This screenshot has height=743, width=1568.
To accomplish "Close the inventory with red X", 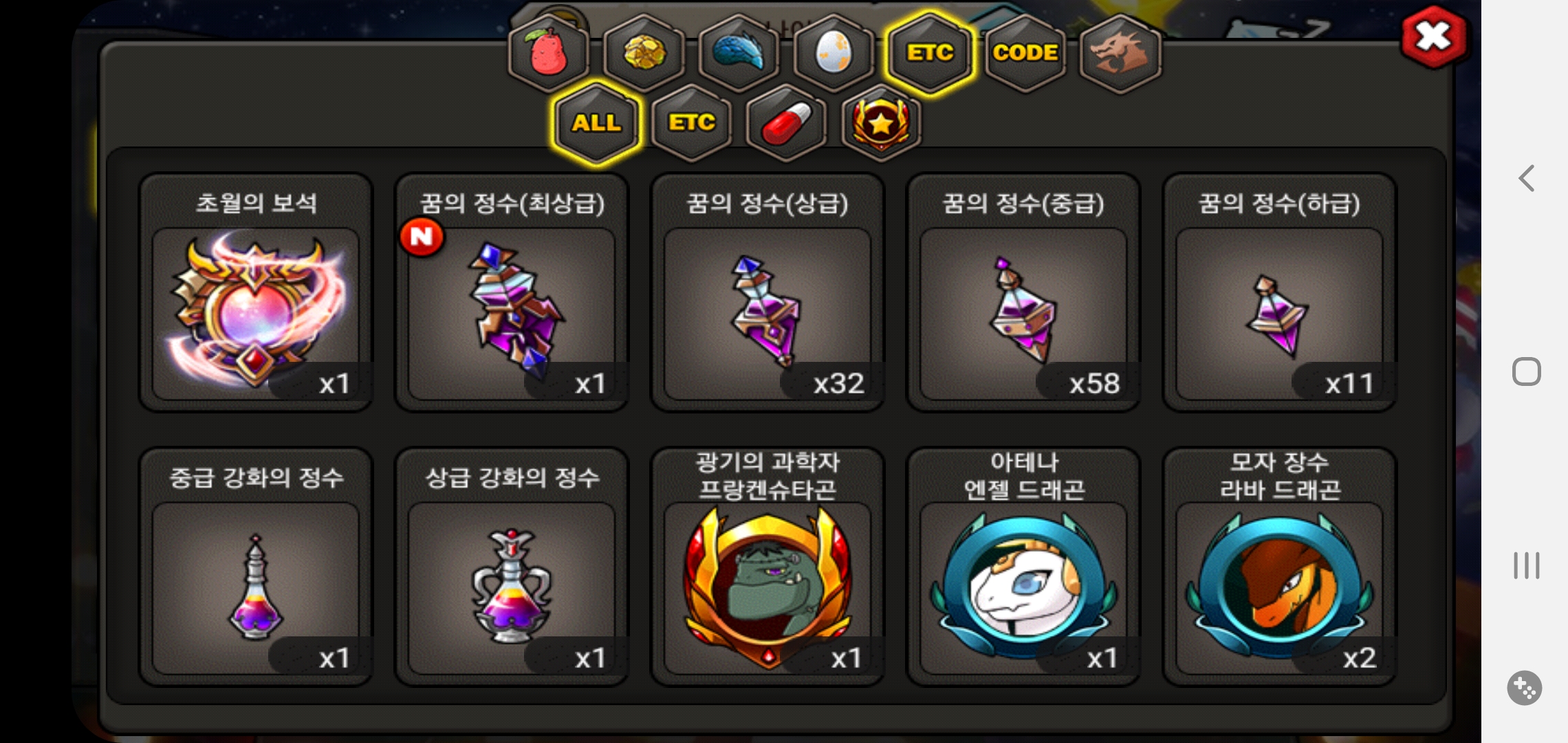I will coord(1433,38).
